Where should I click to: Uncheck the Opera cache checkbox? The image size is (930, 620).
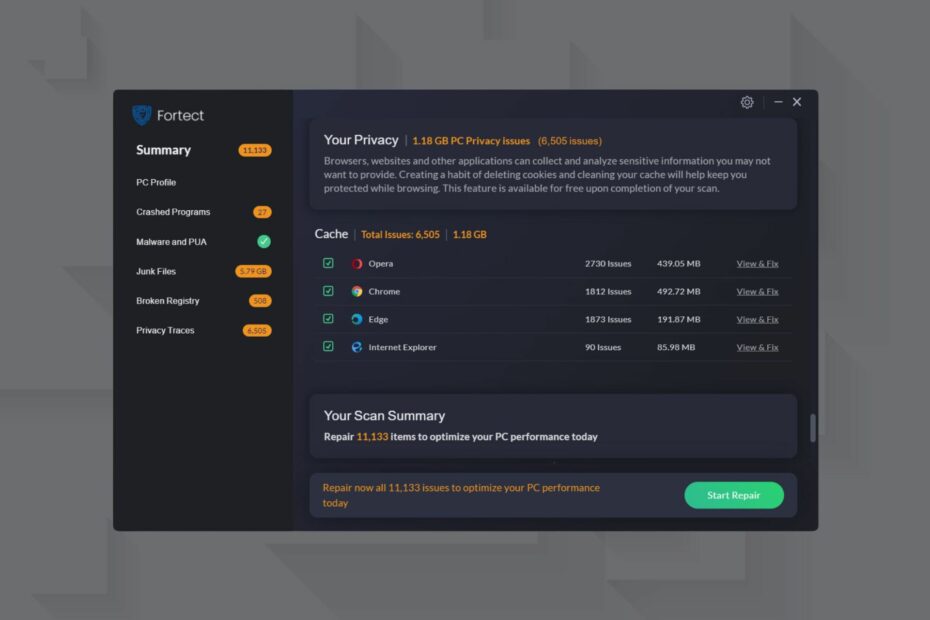click(x=328, y=263)
